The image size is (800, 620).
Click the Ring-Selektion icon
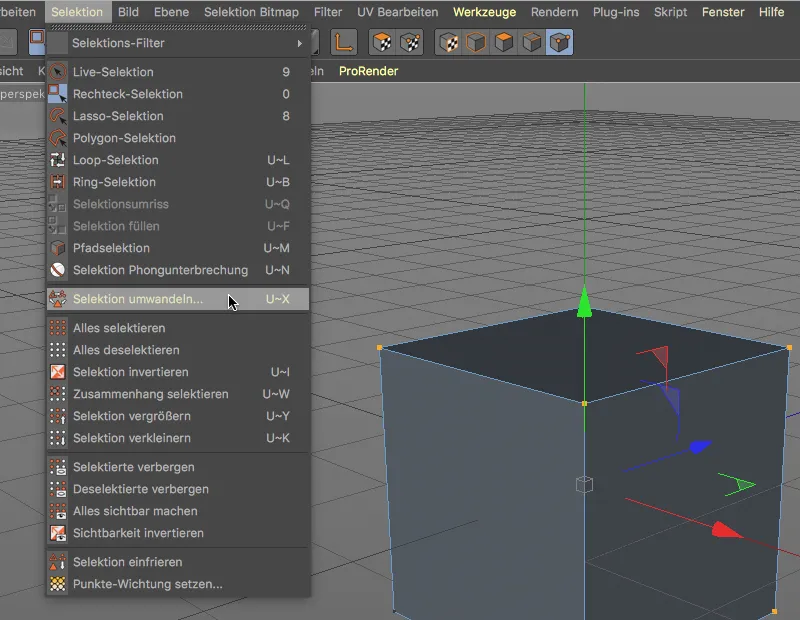(x=58, y=182)
